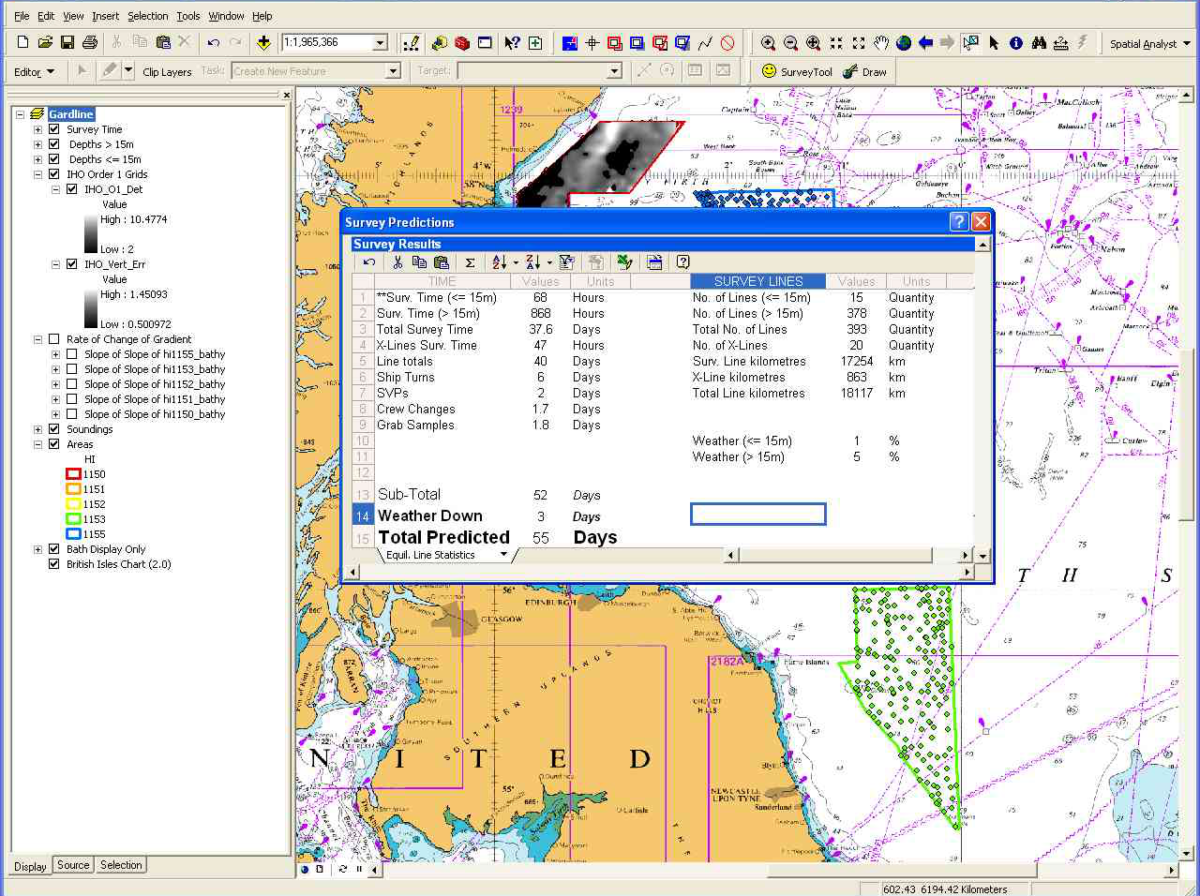
Task: Switch to the Selection tab in table of contents
Action: [121, 865]
